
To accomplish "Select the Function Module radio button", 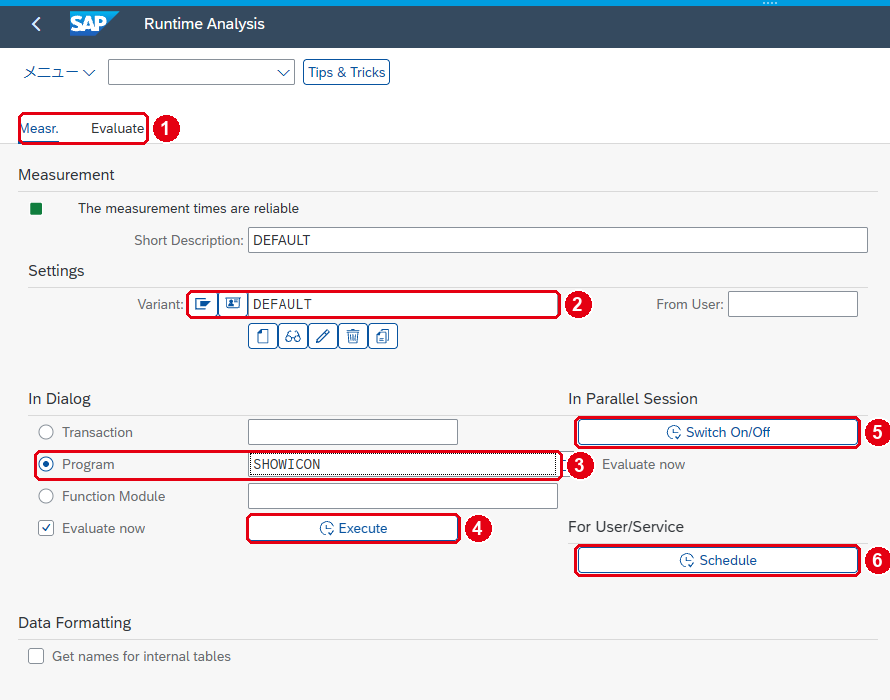I will (x=46, y=496).
